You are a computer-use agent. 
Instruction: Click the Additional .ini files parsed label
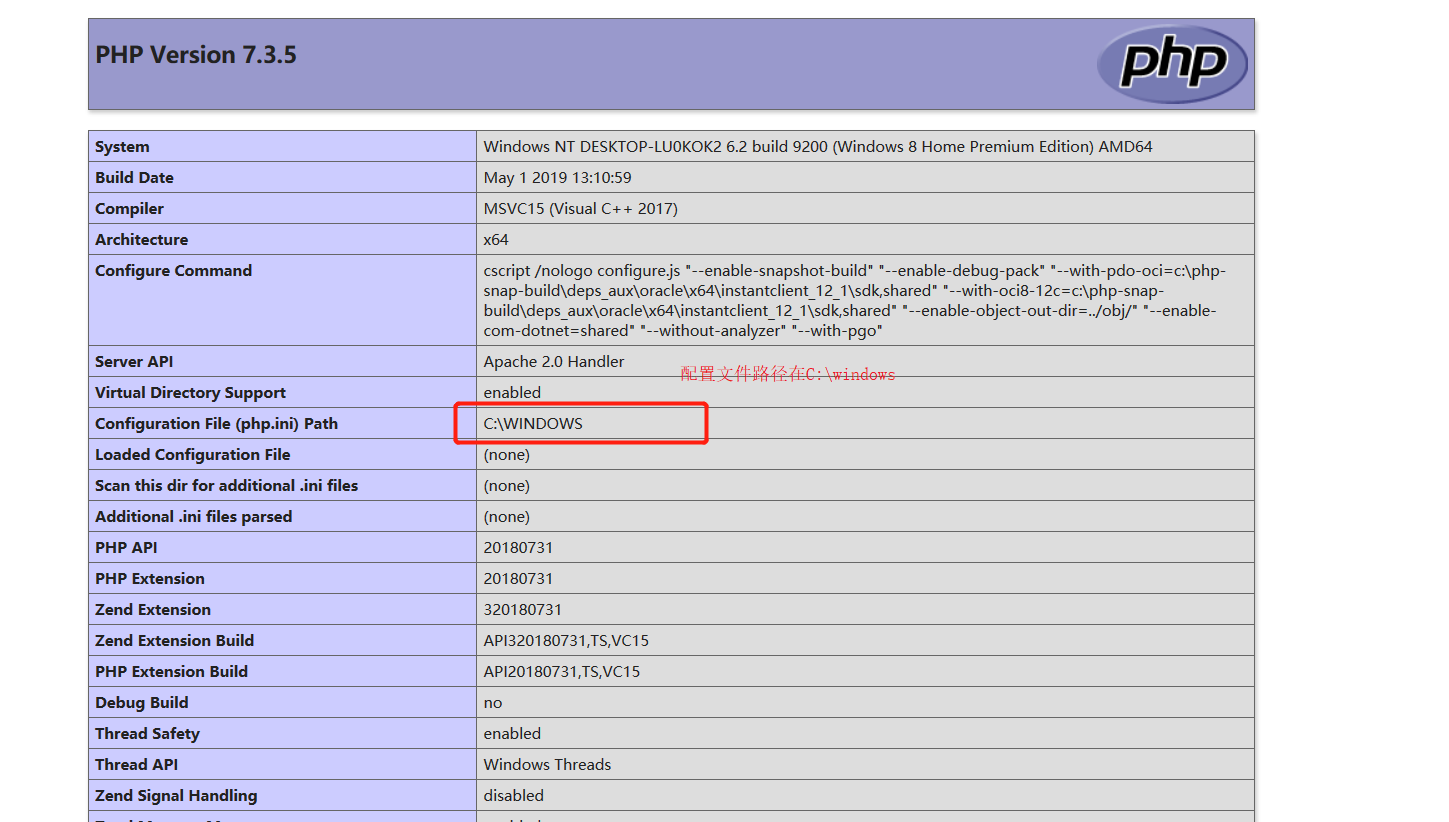pos(193,517)
